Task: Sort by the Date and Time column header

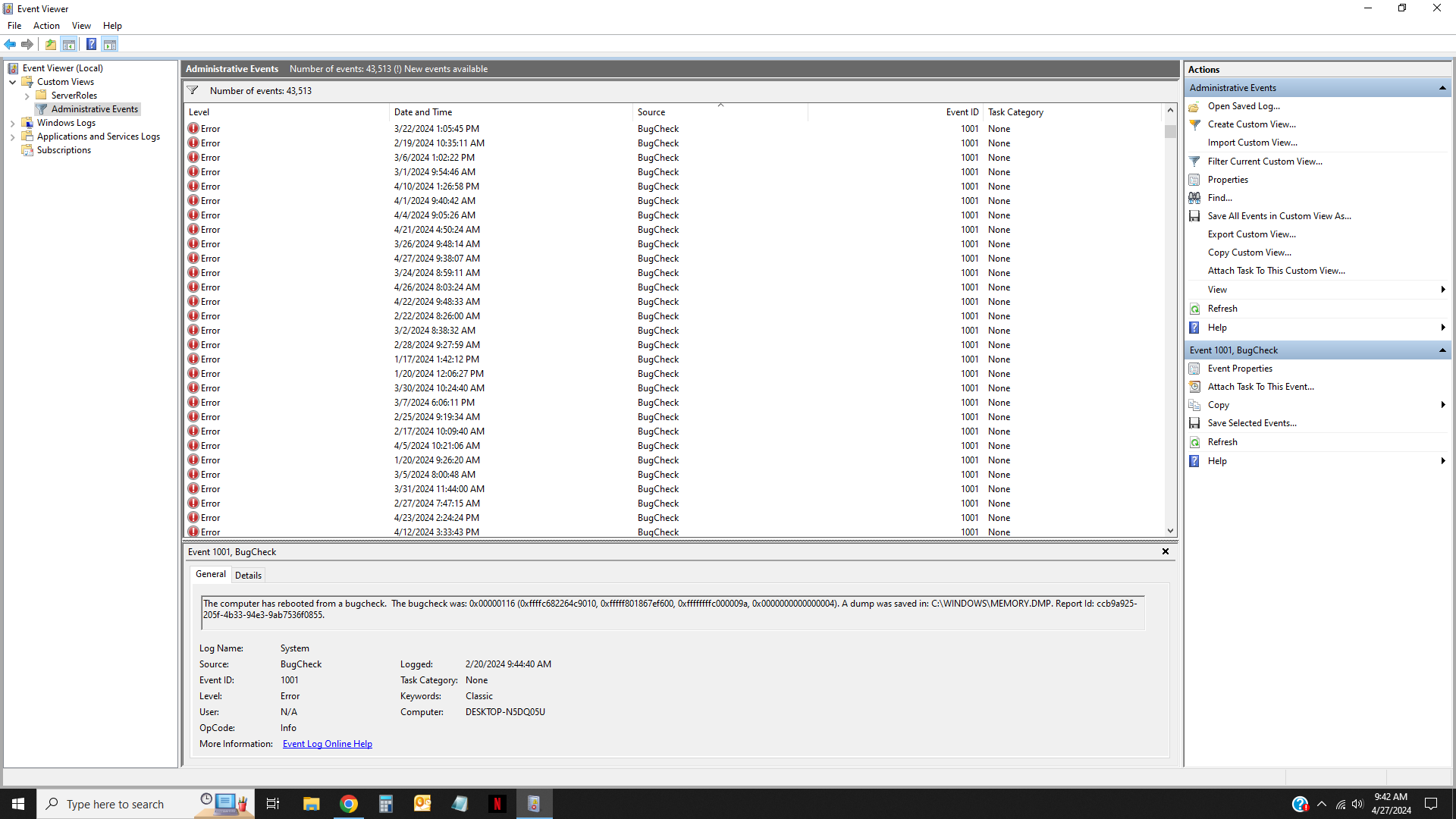Action: point(511,112)
